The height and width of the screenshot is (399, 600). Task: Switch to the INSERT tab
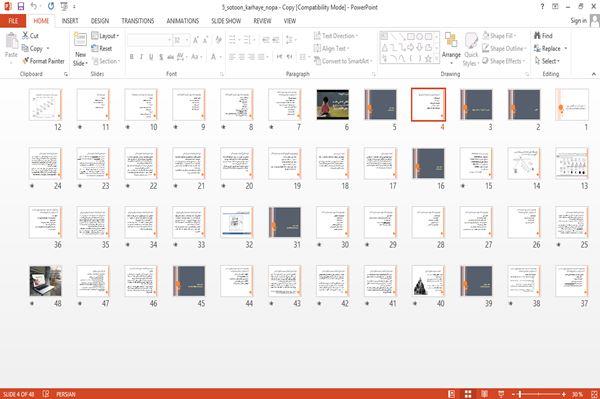[x=70, y=21]
